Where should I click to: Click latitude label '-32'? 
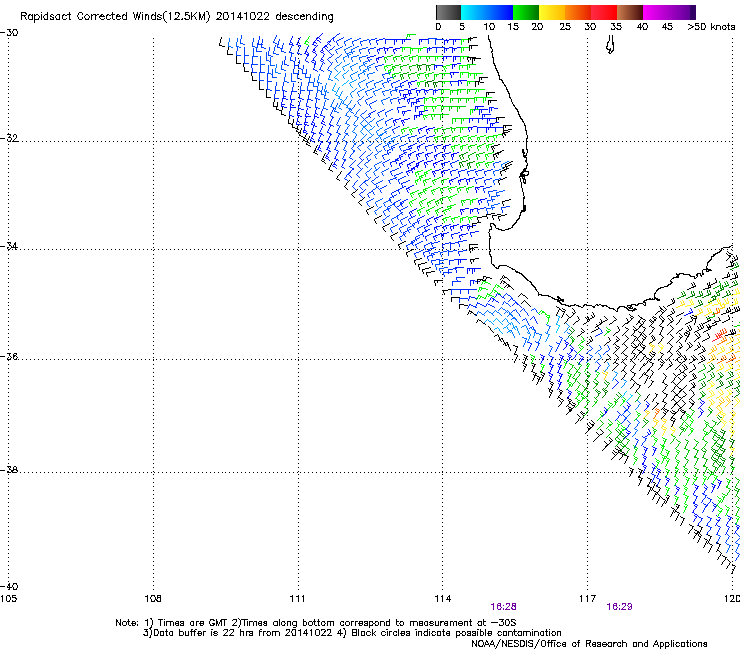9,138
